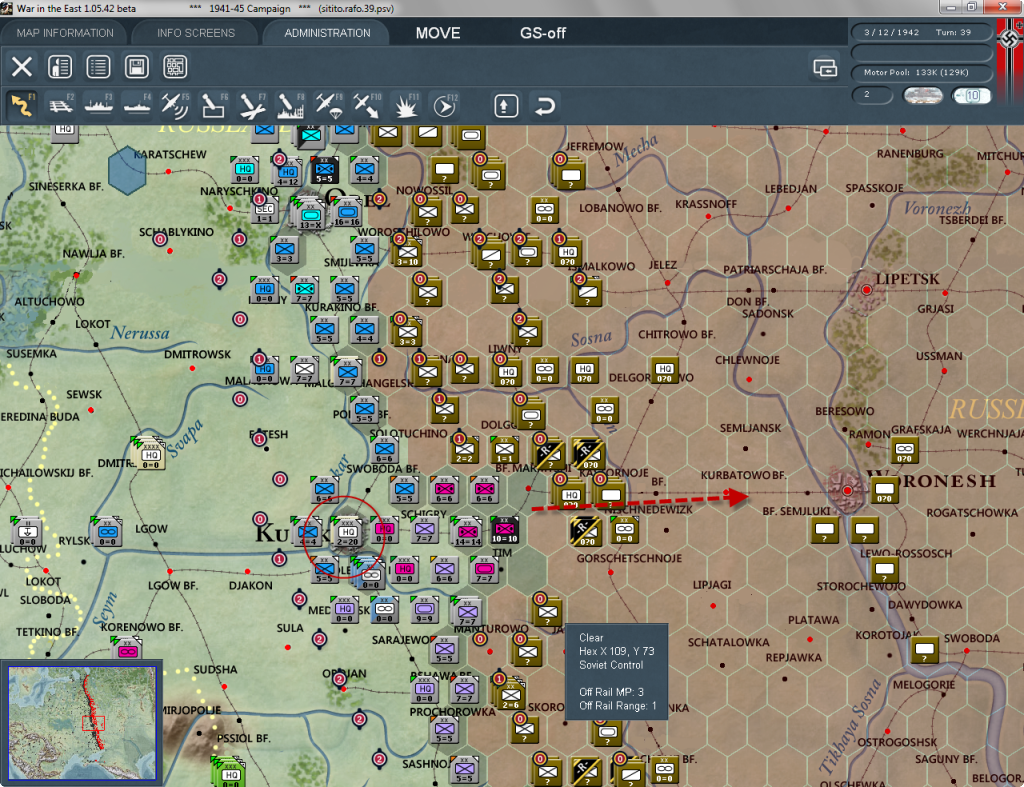1024x787 pixels.
Task: Click the LIPETSK city red dot
Action: [867, 289]
